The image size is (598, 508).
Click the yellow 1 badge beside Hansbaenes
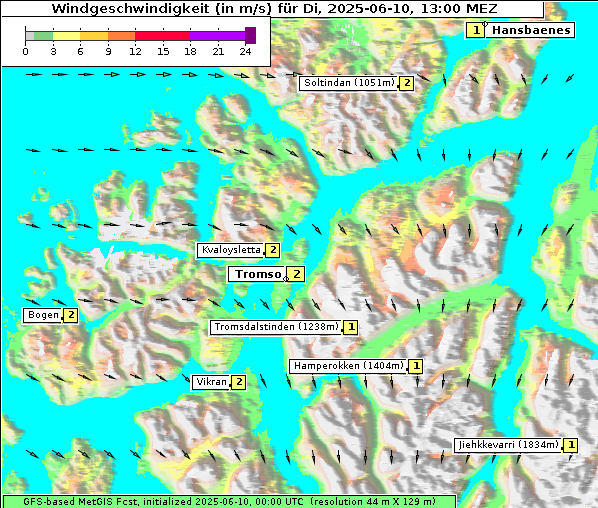[x=475, y=30]
